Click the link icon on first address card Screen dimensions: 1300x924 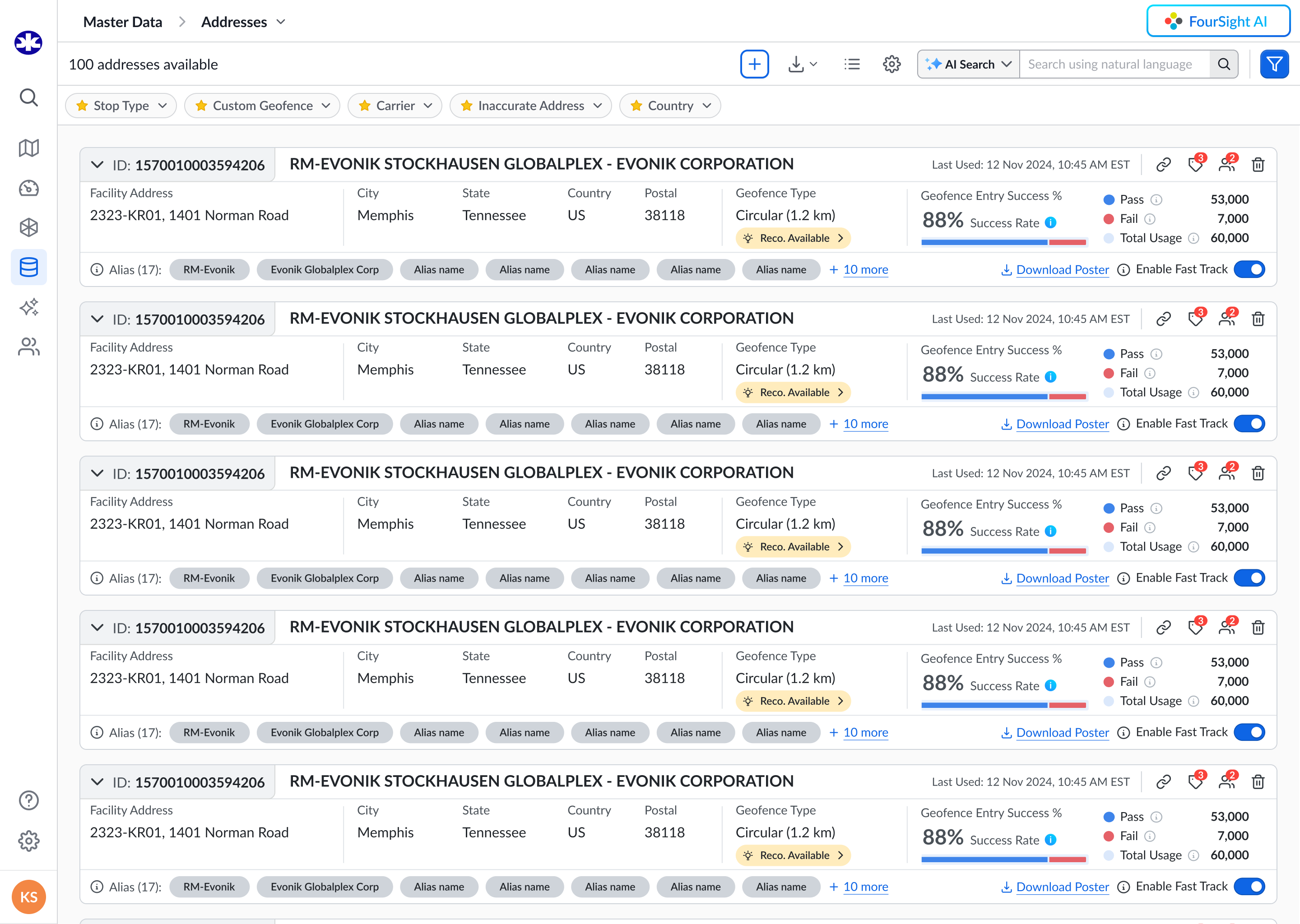click(1163, 165)
